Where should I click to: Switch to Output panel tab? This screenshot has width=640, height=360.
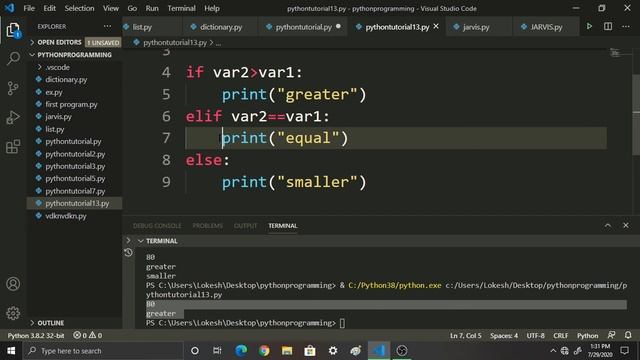(x=245, y=226)
